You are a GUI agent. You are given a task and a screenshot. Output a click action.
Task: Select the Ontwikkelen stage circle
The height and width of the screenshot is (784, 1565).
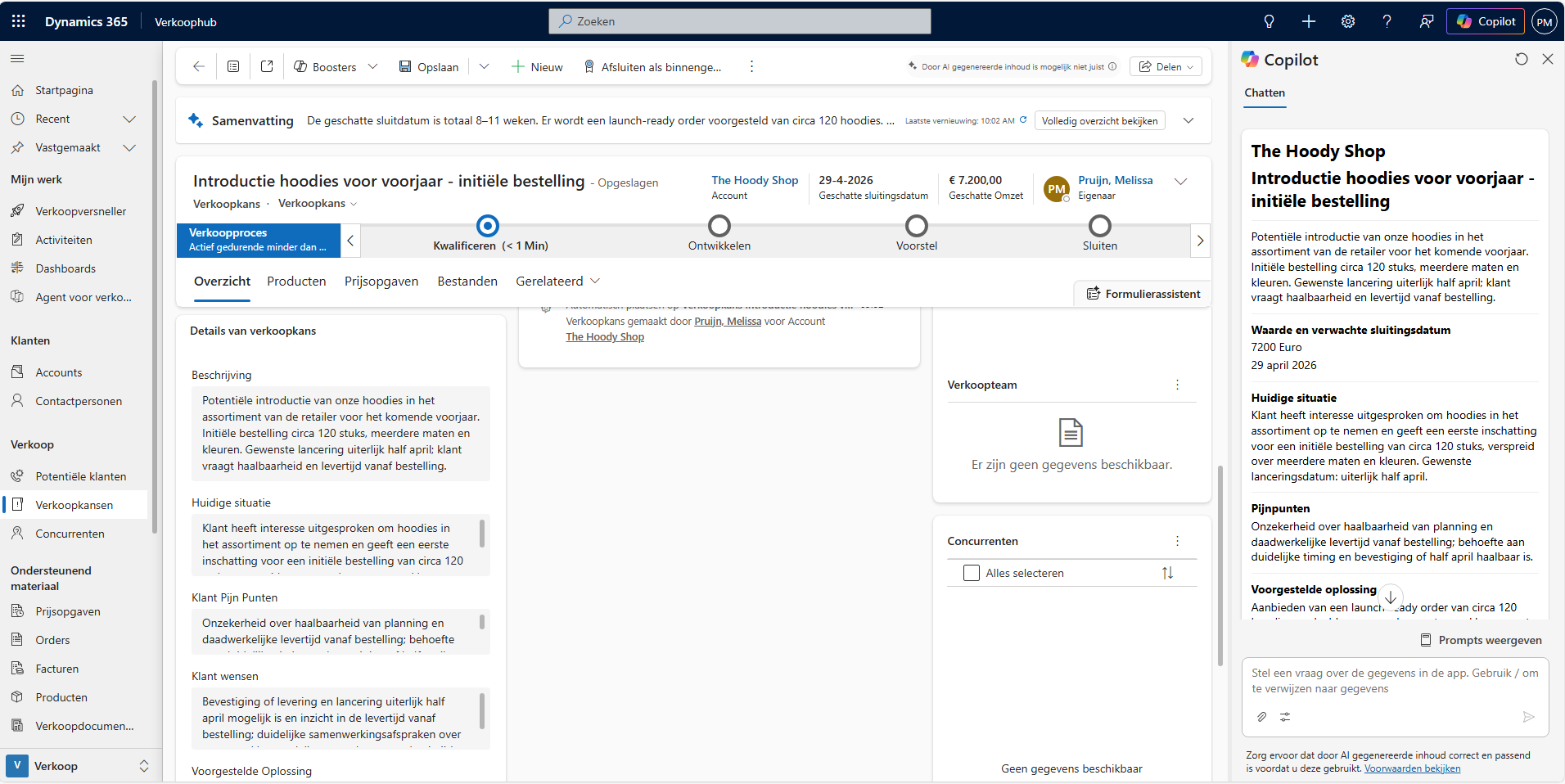(719, 226)
